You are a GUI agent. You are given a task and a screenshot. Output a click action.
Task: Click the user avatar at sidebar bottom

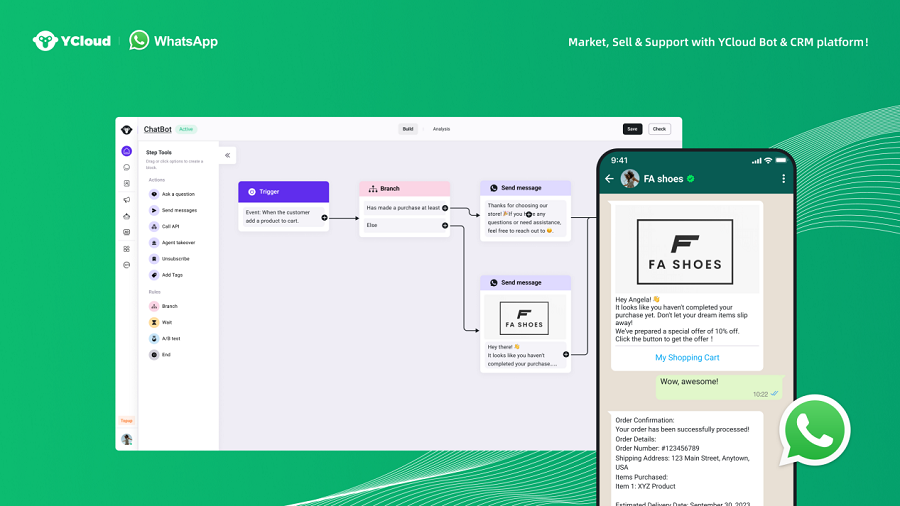click(x=126, y=439)
